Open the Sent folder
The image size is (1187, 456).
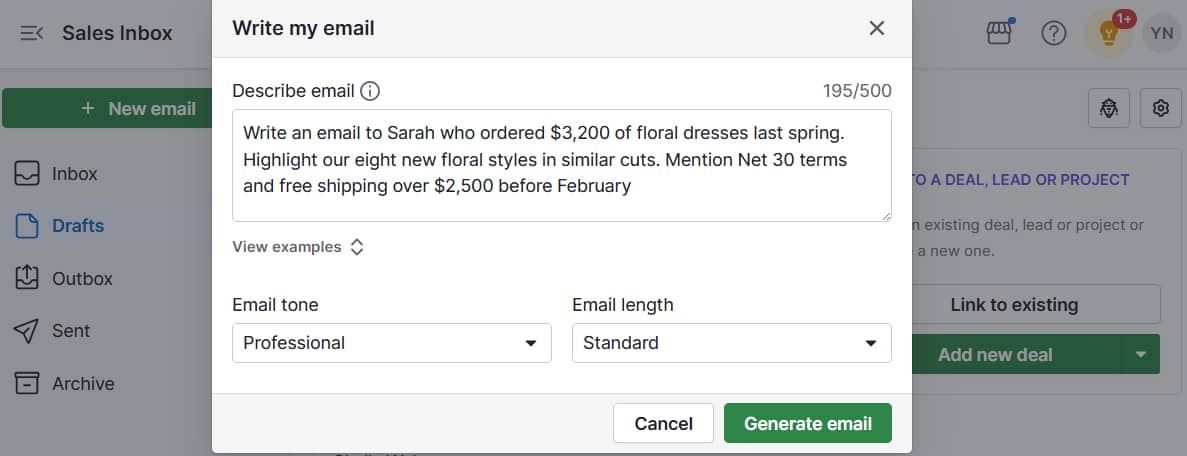(x=71, y=331)
